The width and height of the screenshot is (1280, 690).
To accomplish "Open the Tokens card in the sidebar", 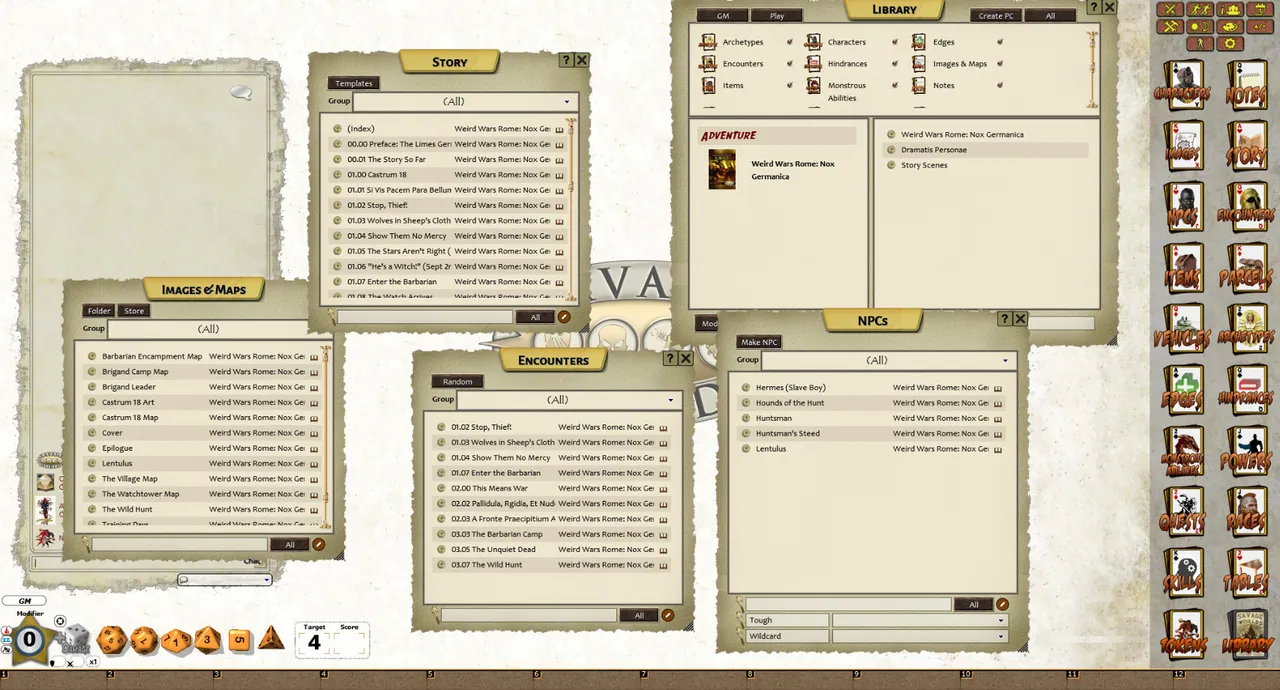I will [x=1184, y=635].
